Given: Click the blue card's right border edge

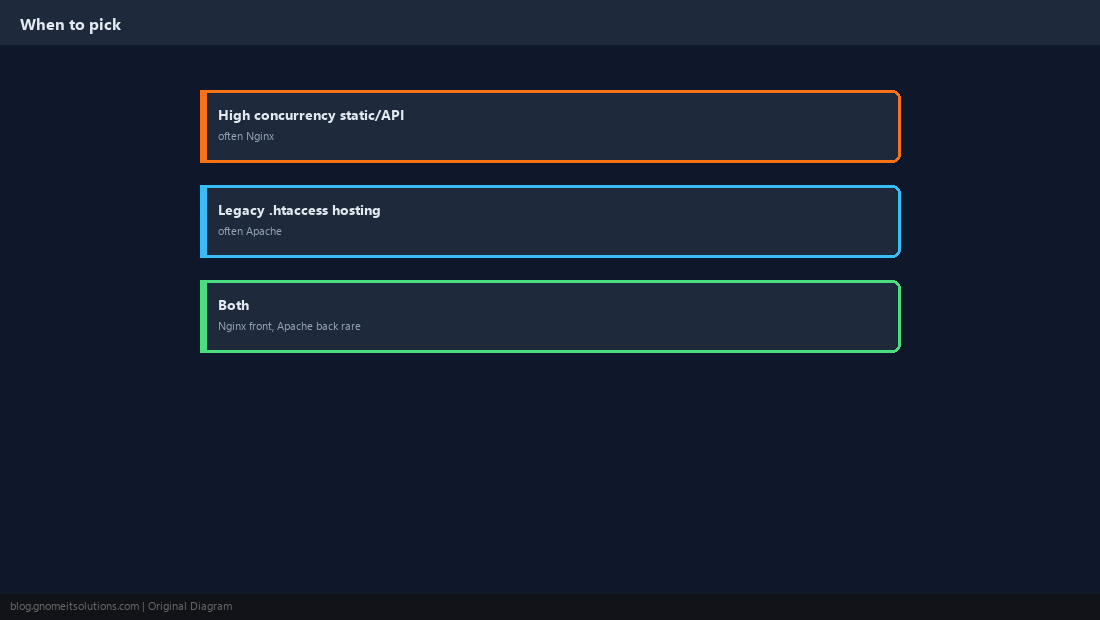Looking at the screenshot, I should click(x=899, y=222).
